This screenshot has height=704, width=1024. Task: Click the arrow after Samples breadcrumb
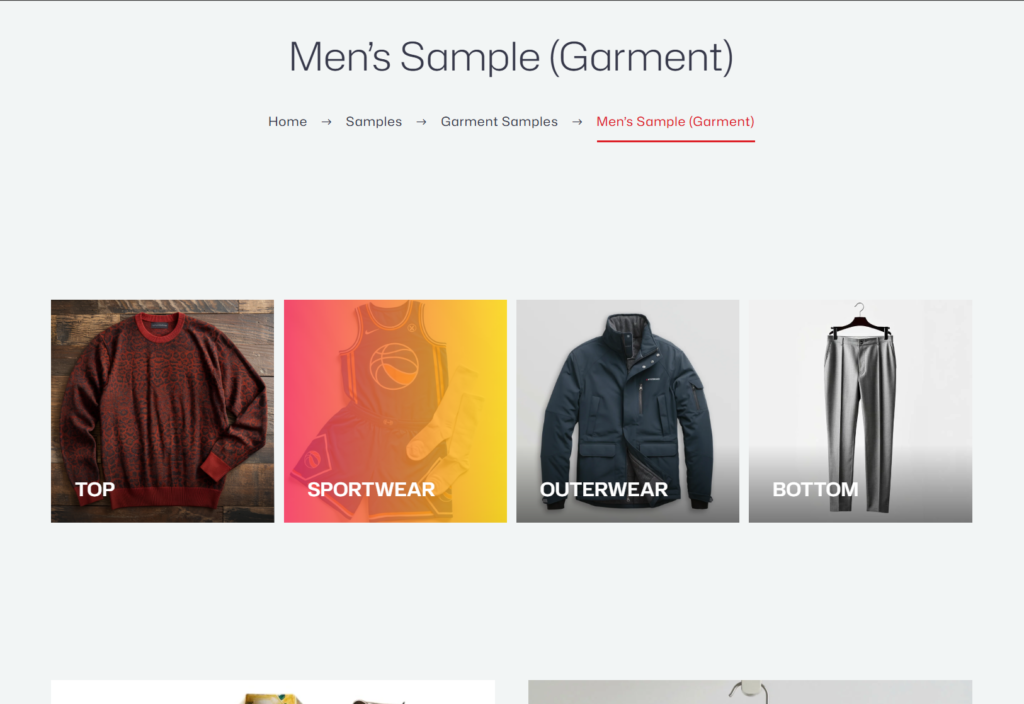[421, 122]
